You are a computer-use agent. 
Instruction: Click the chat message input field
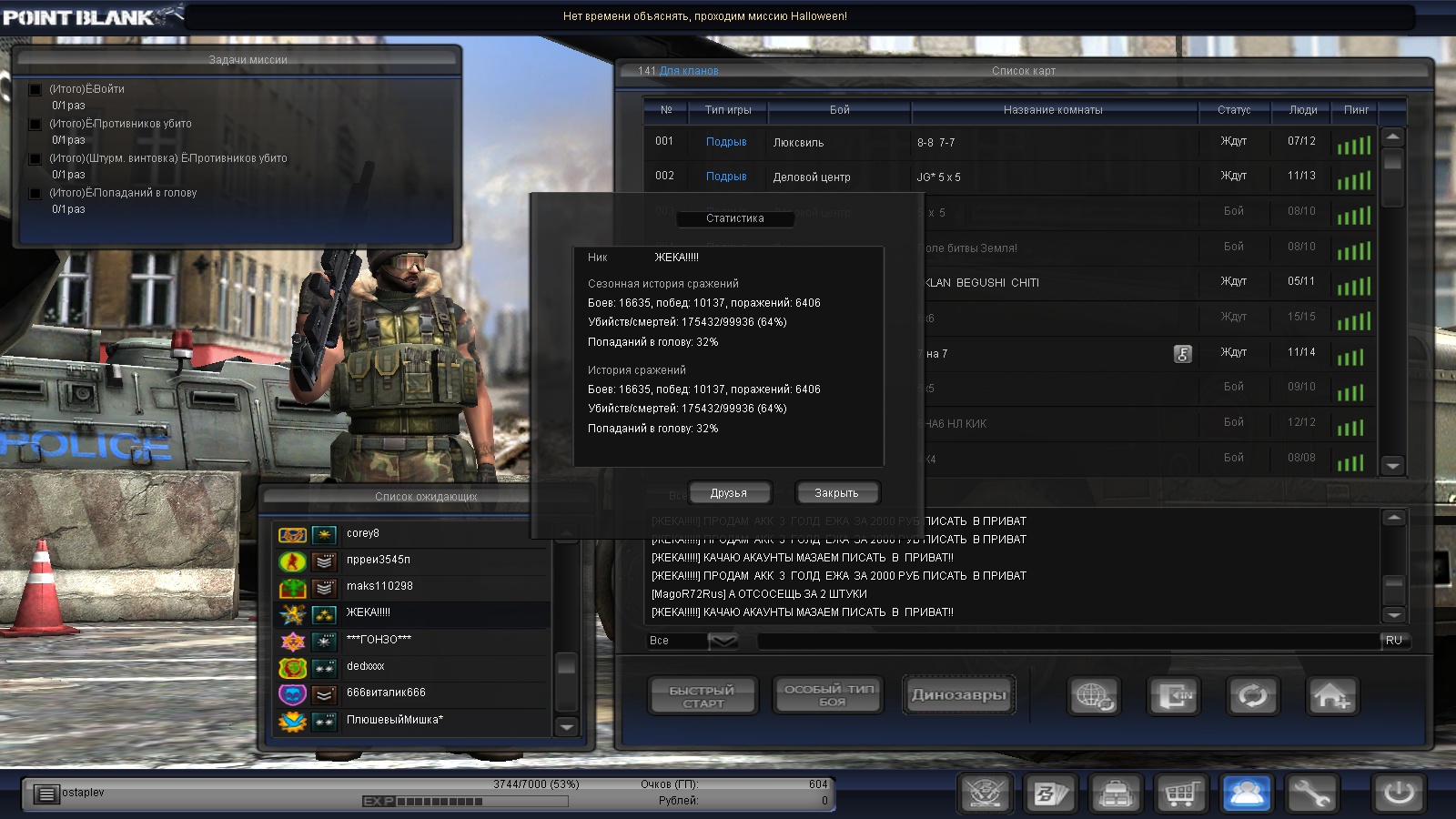tap(1068, 642)
